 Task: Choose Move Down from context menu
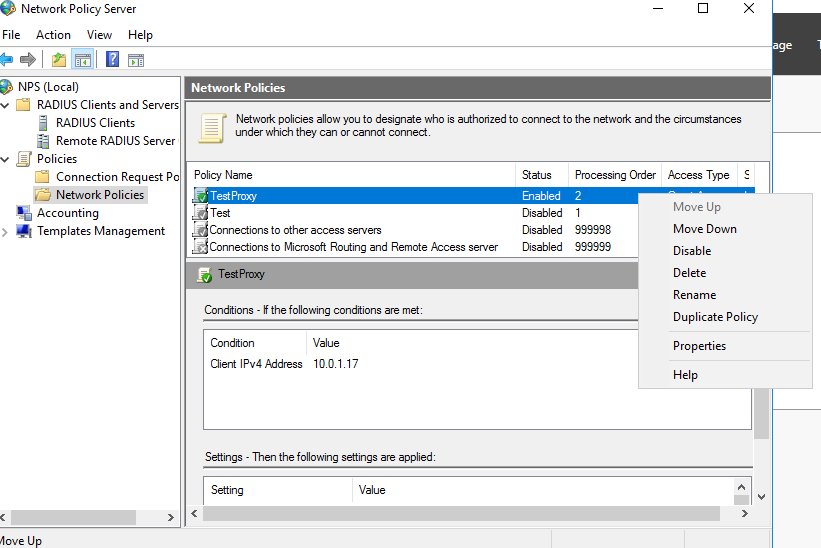click(704, 229)
